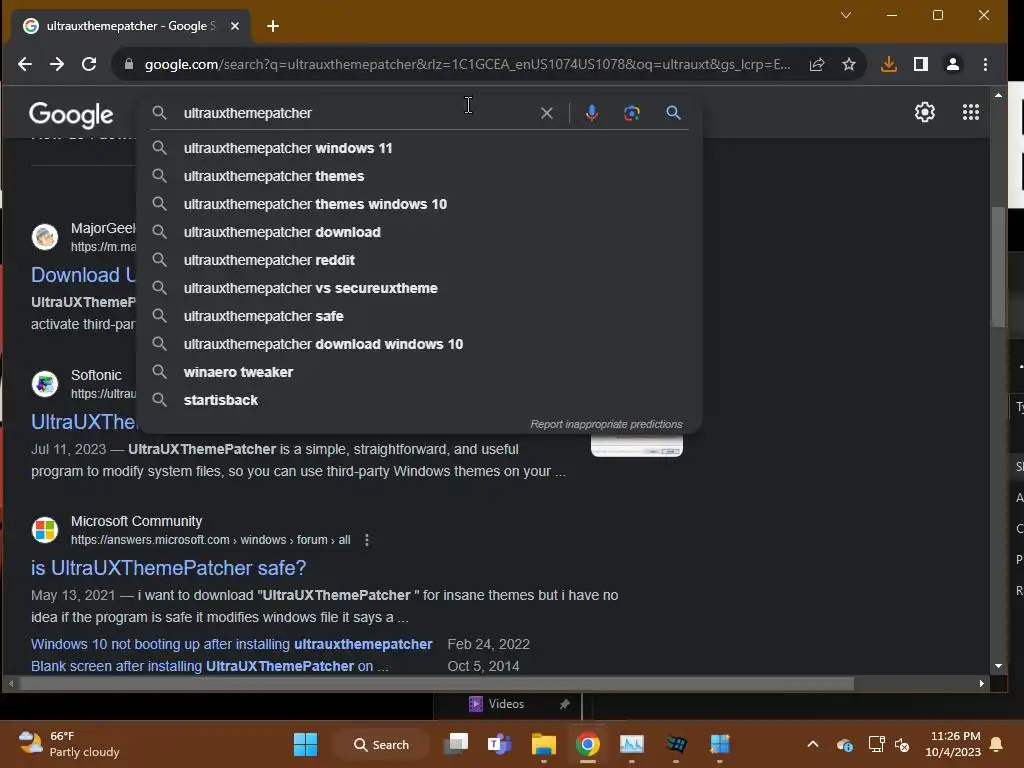1024x768 pixels.
Task: Click the MajorGeeks site icon
Action: coord(45,236)
